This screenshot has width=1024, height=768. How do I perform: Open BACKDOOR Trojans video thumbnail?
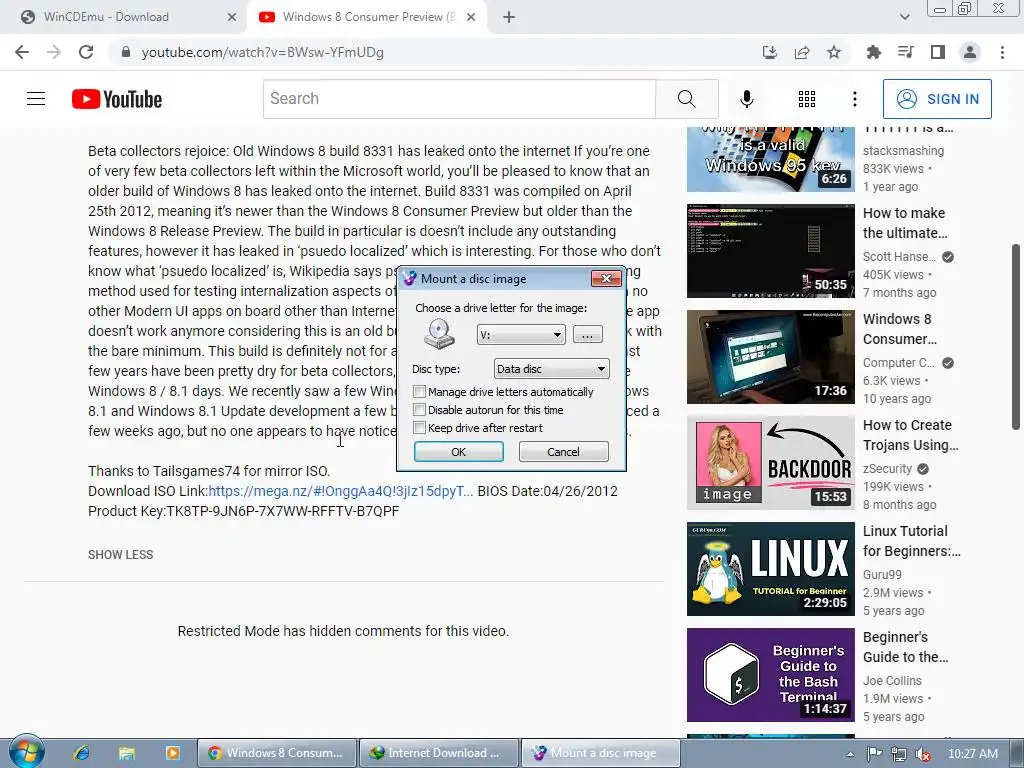click(x=771, y=462)
